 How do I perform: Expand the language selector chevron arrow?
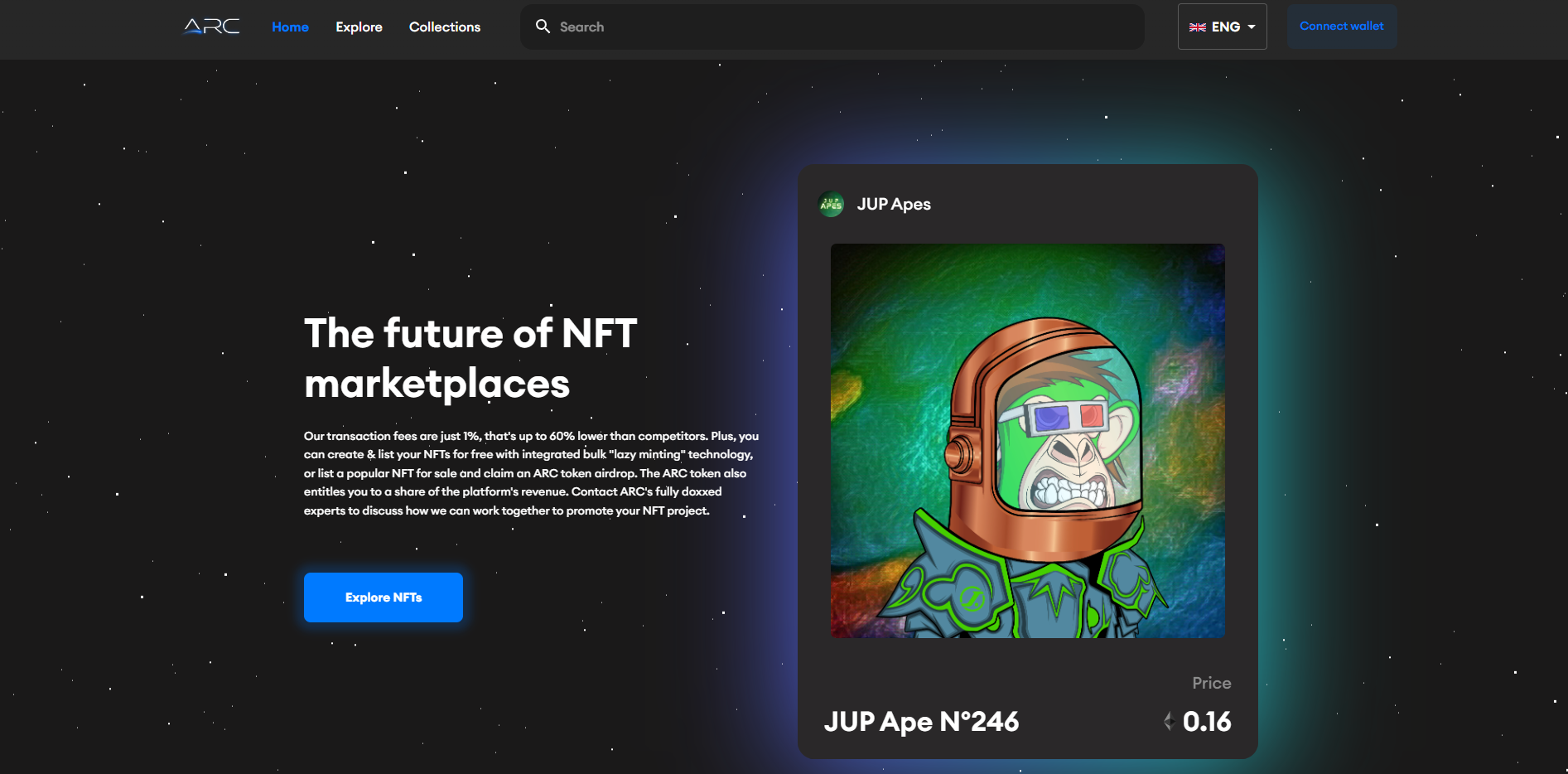1252,27
